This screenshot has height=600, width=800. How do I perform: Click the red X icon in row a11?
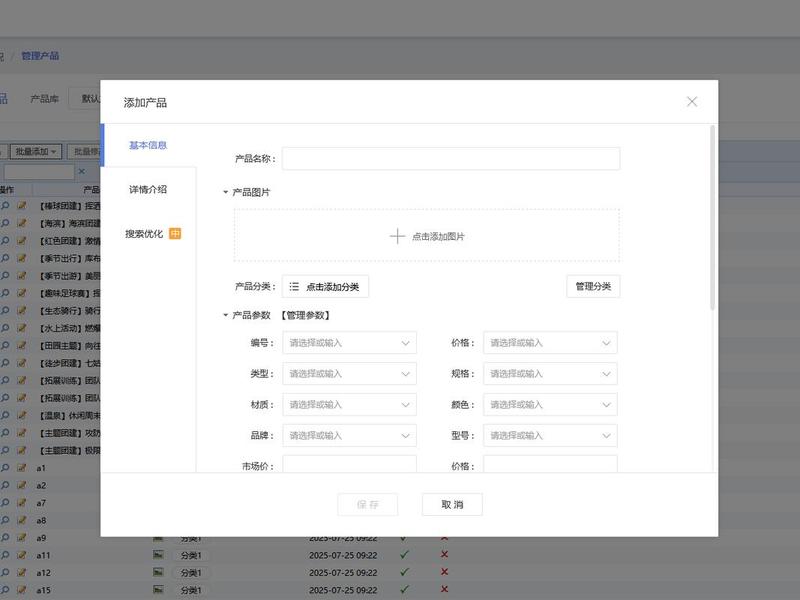tap(444, 555)
